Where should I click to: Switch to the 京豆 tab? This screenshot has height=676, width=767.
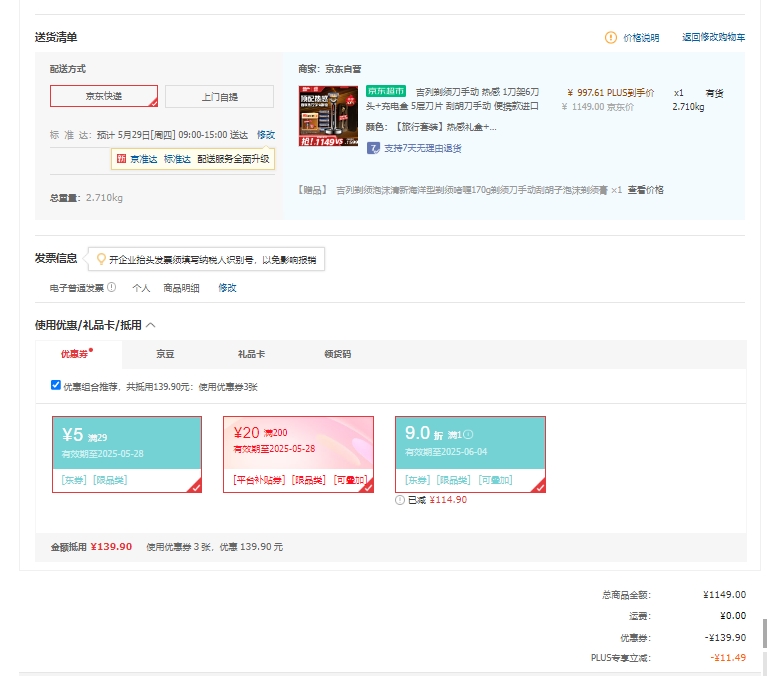165,354
